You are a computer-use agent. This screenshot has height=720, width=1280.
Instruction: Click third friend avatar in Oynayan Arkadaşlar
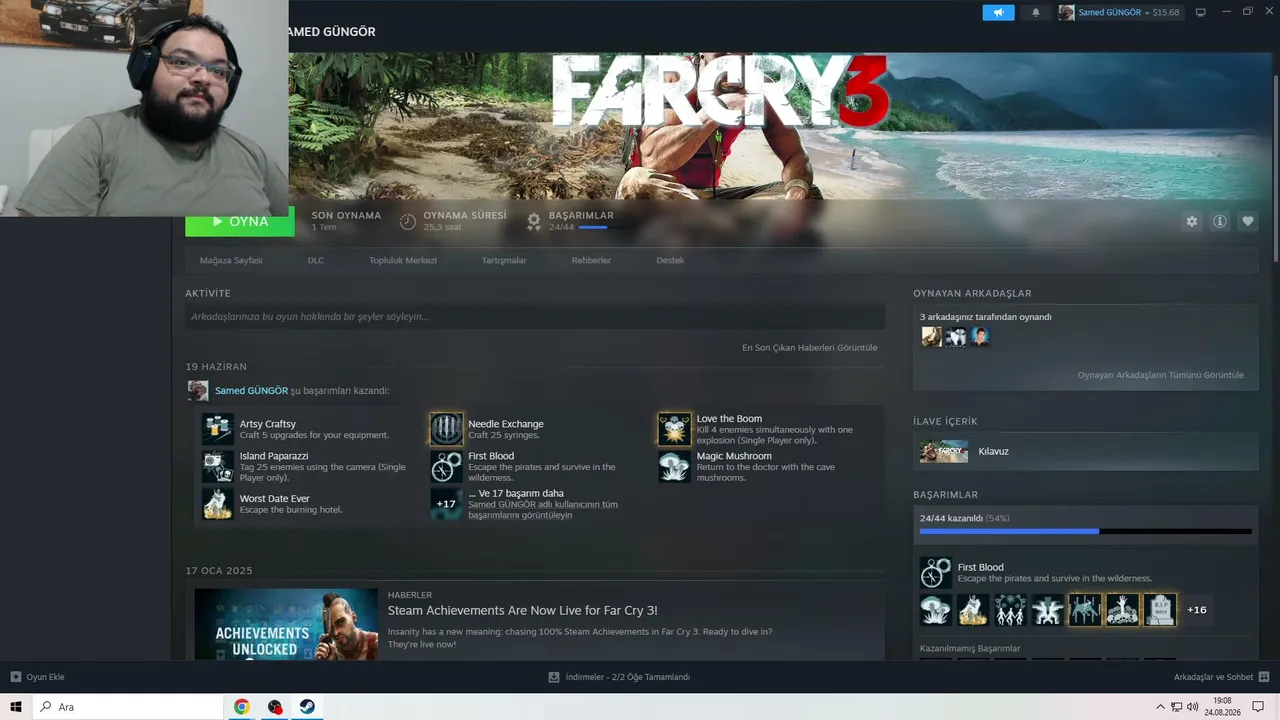click(x=980, y=337)
